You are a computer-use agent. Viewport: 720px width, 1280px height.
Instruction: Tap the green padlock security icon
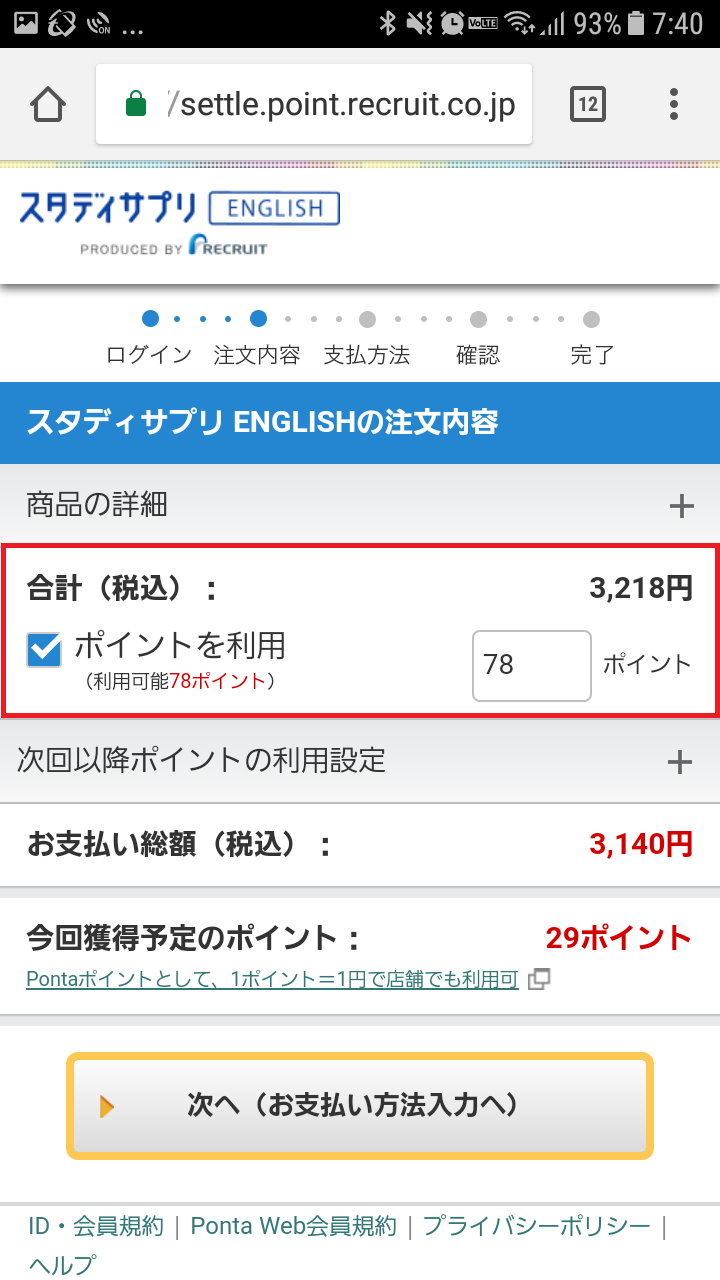[x=136, y=104]
